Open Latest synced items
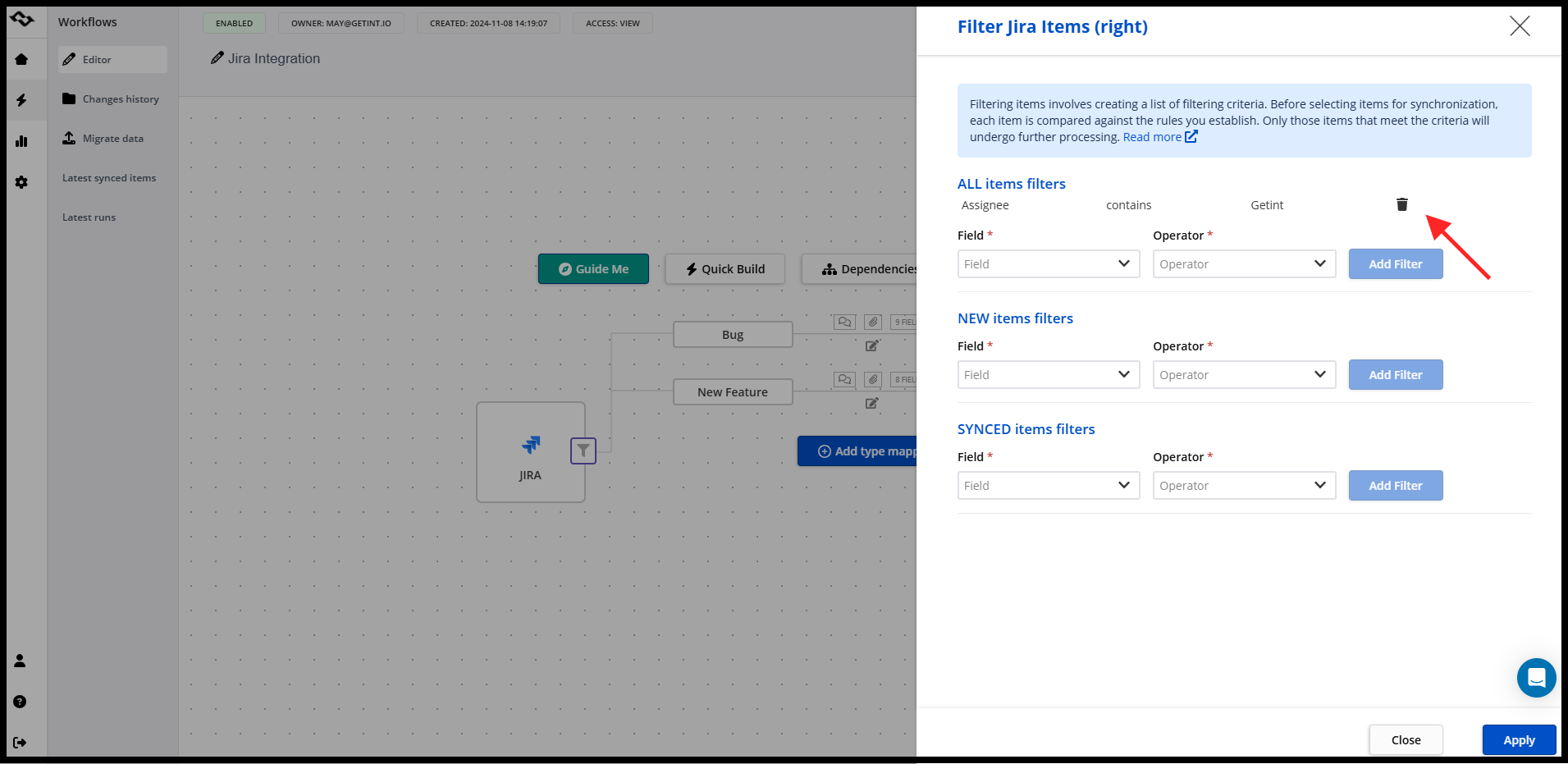This screenshot has width=1568, height=764. [x=109, y=178]
